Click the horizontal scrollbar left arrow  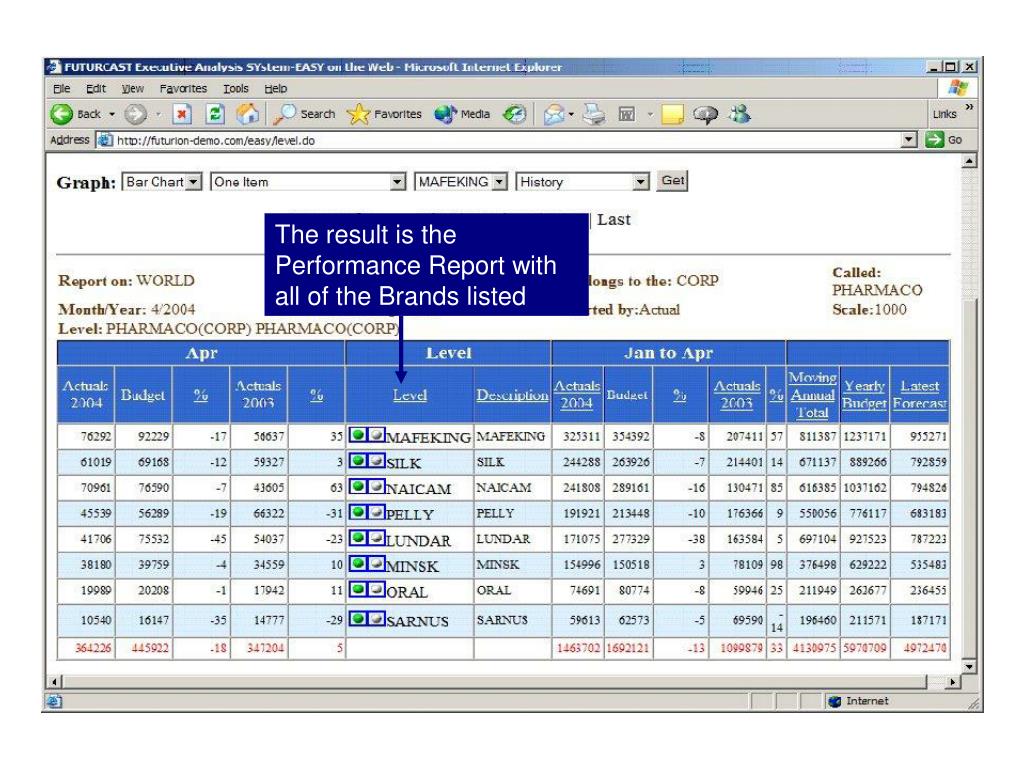coord(56,682)
